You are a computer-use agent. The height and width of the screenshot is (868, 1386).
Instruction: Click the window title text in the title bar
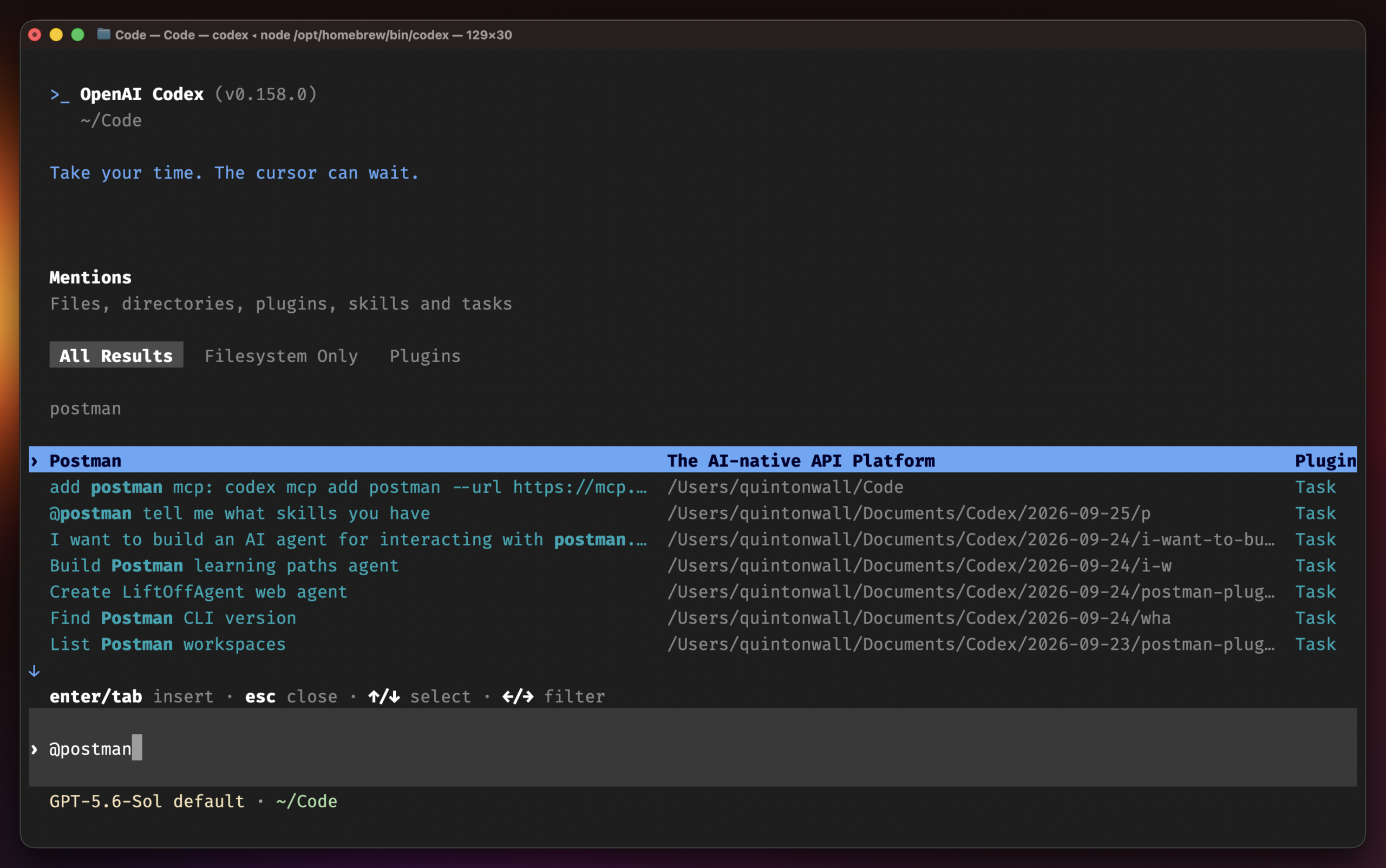pyautogui.click(x=313, y=35)
